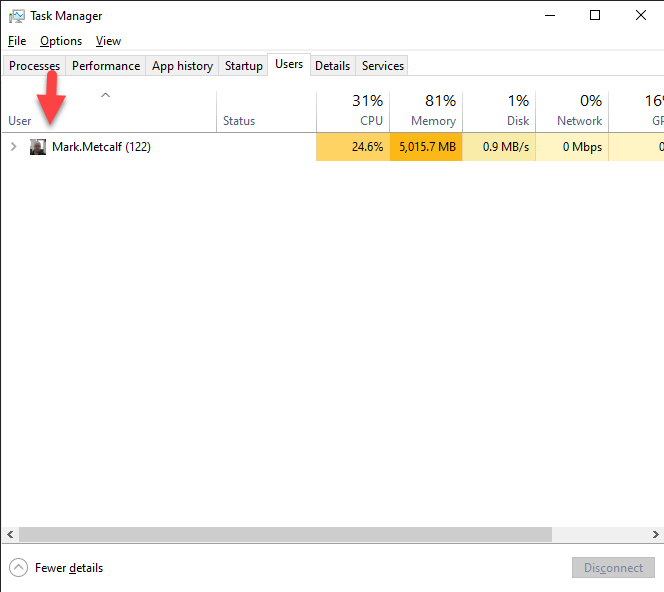The height and width of the screenshot is (592, 664).
Task: Click Mark.Metcalf's user avatar picture
Action: coord(38,147)
